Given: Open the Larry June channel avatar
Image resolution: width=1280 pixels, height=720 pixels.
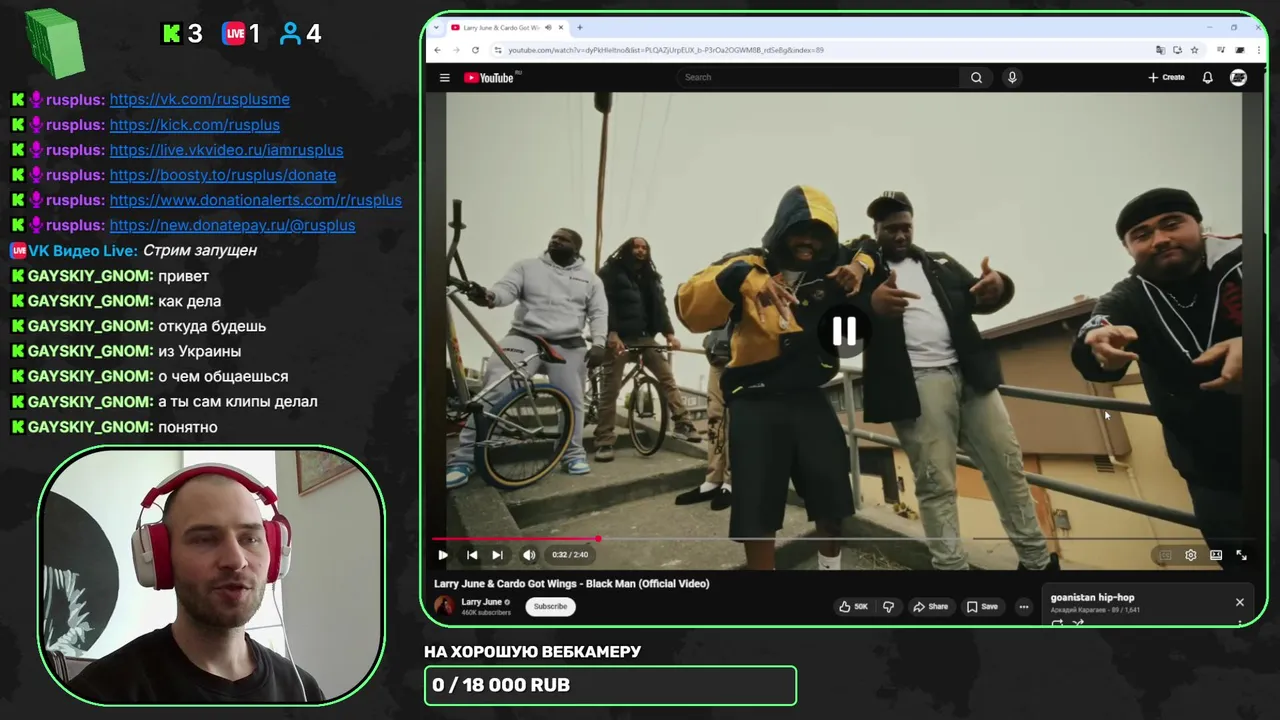Looking at the screenshot, I should [x=444, y=606].
